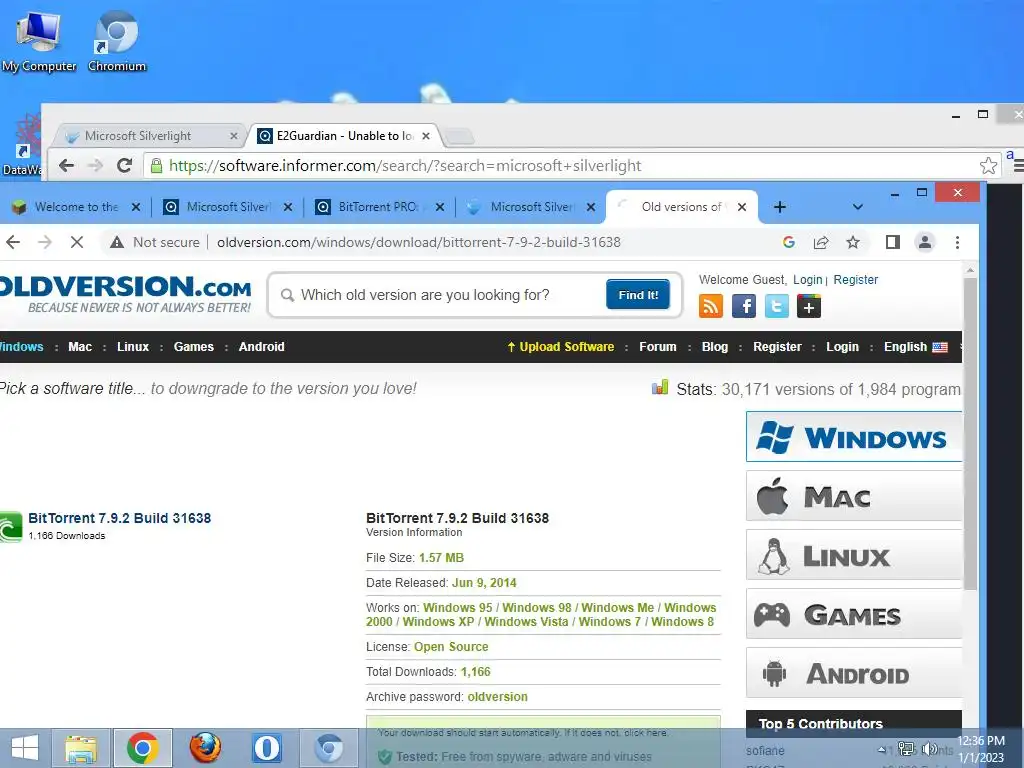Select the E2Guardian tab in background window
1024x768 pixels.
345,136
